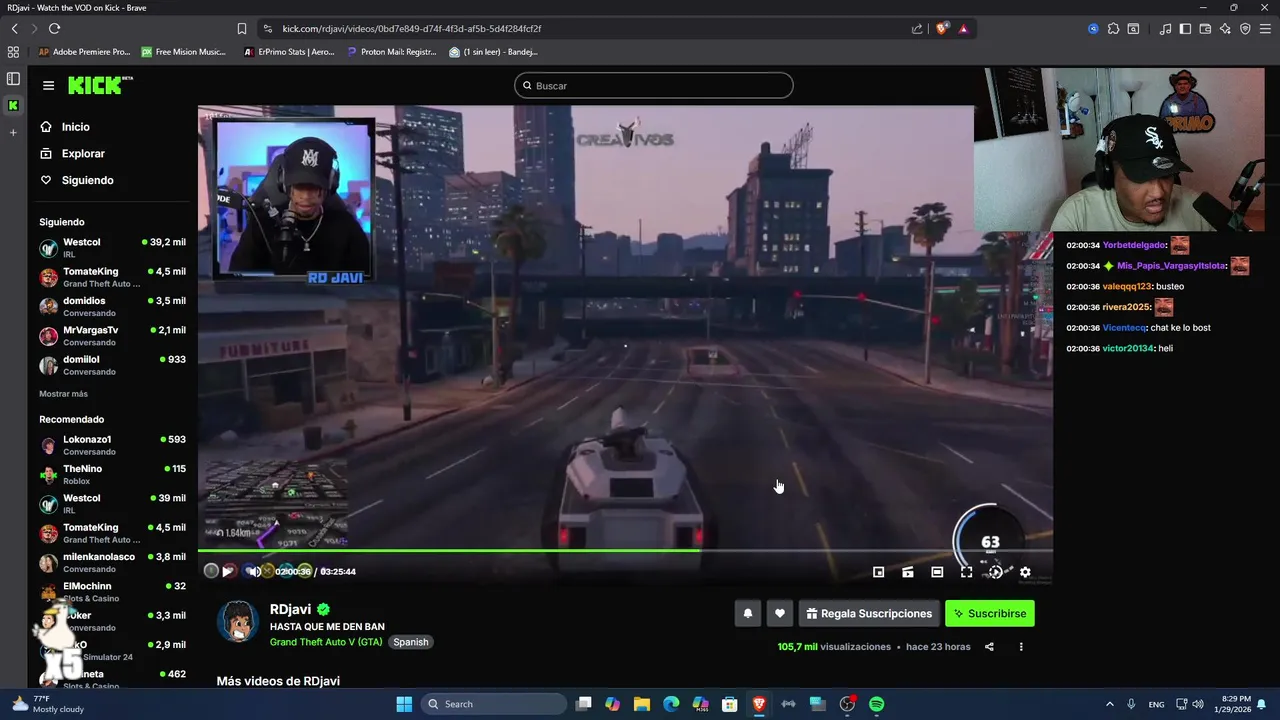1280x720 pixels.
Task: Click the green Suscribirse button
Action: point(990,613)
